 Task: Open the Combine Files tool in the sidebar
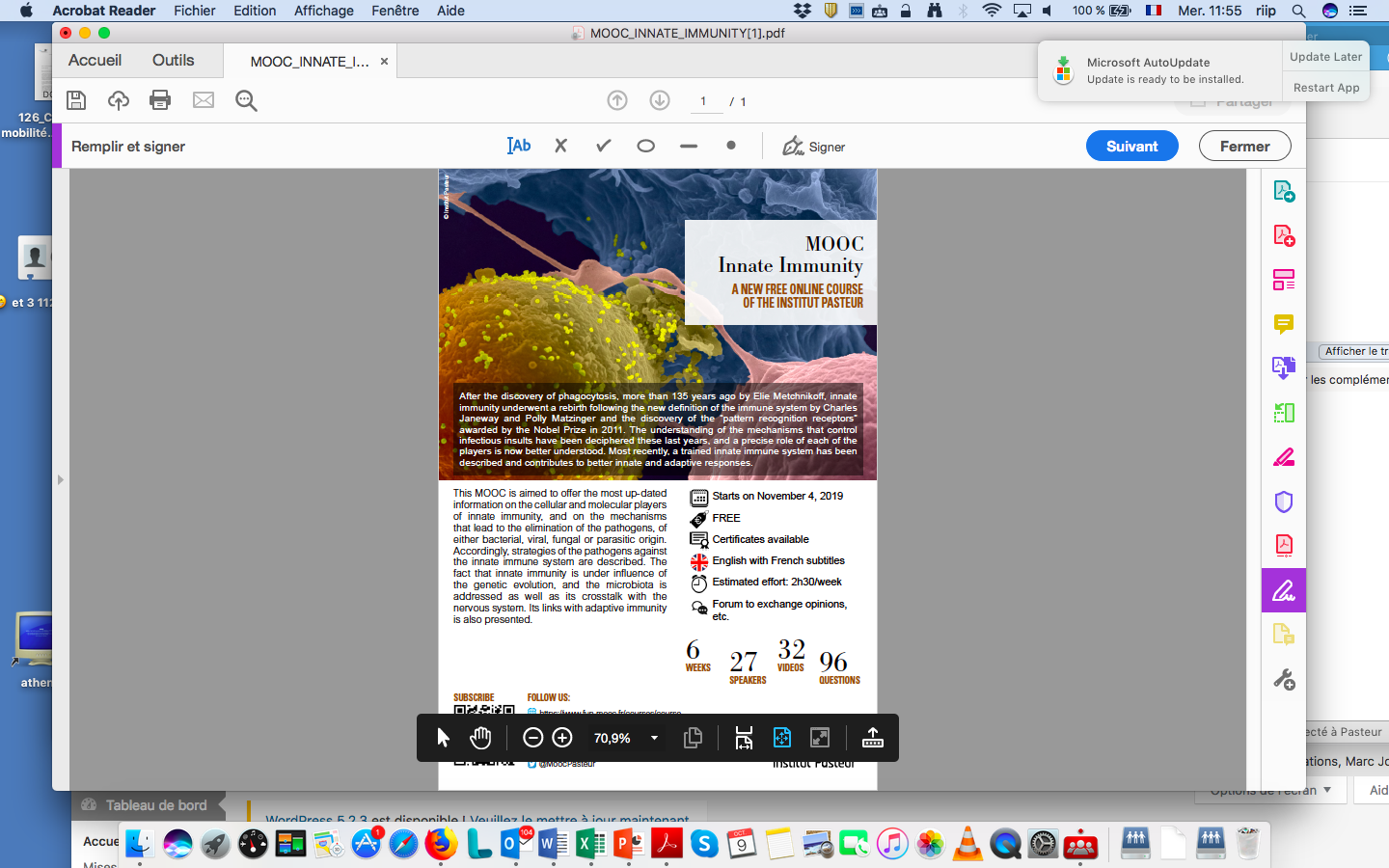tap(1284, 368)
